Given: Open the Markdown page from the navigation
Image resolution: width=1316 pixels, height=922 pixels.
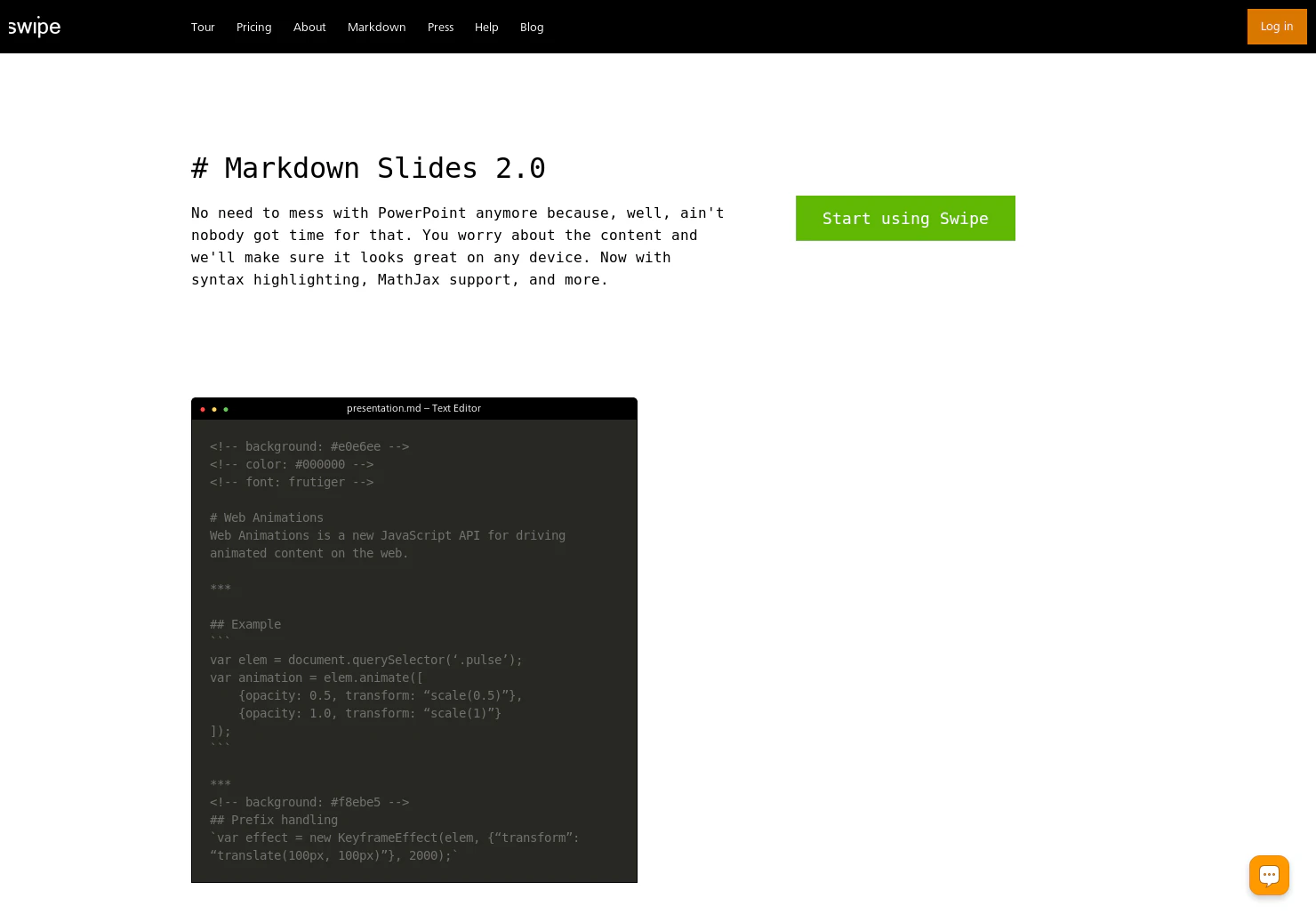Looking at the screenshot, I should click(x=376, y=27).
